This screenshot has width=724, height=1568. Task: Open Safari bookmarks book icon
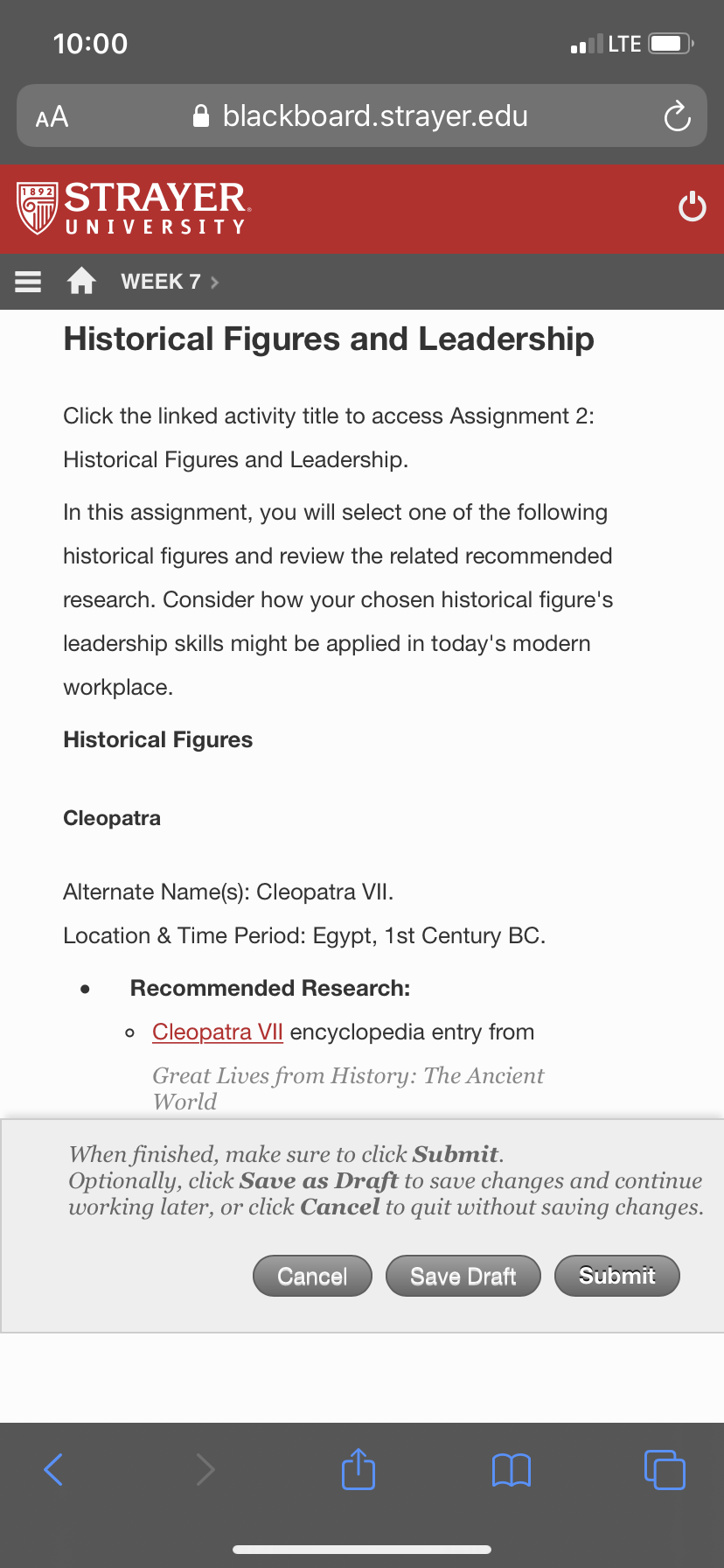click(512, 1470)
